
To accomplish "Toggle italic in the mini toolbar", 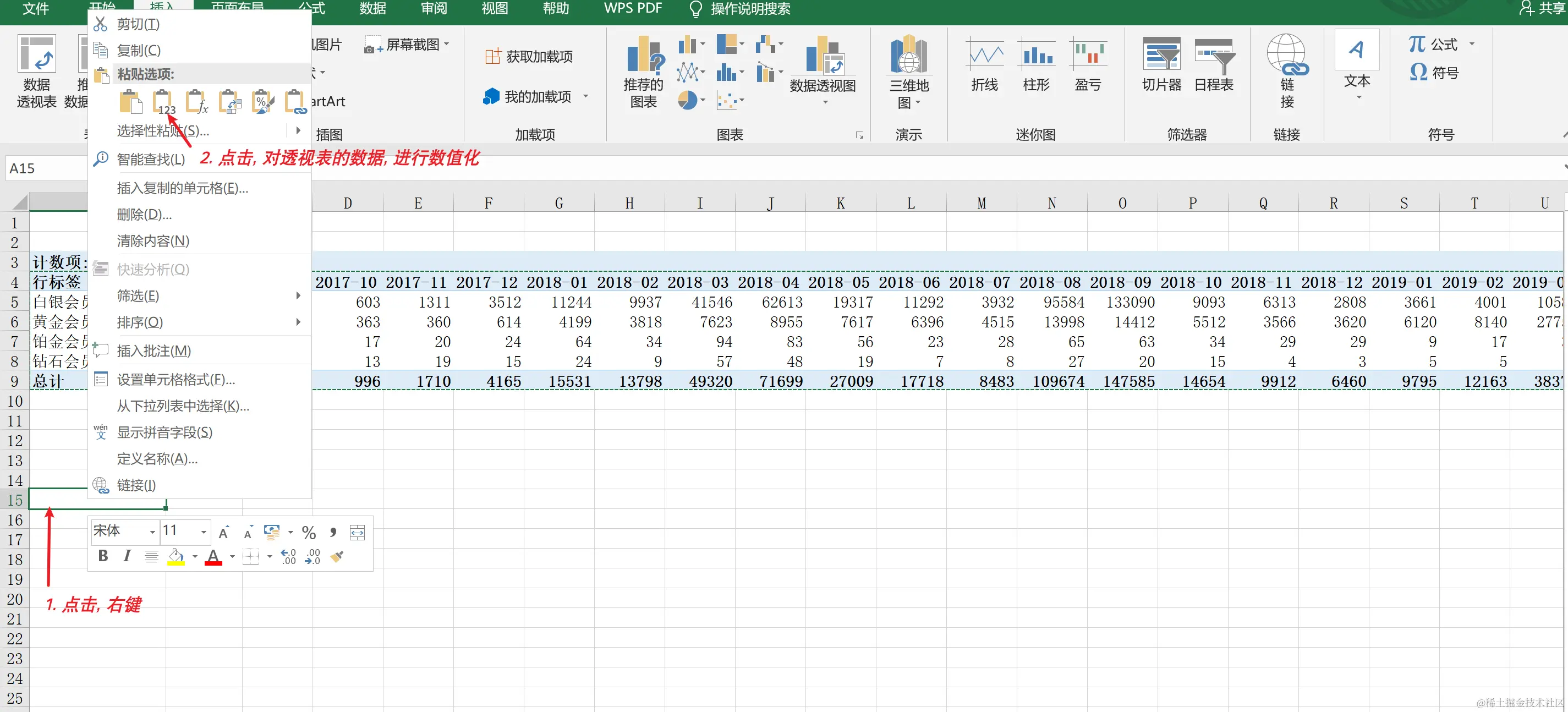I will [x=127, y=556].
